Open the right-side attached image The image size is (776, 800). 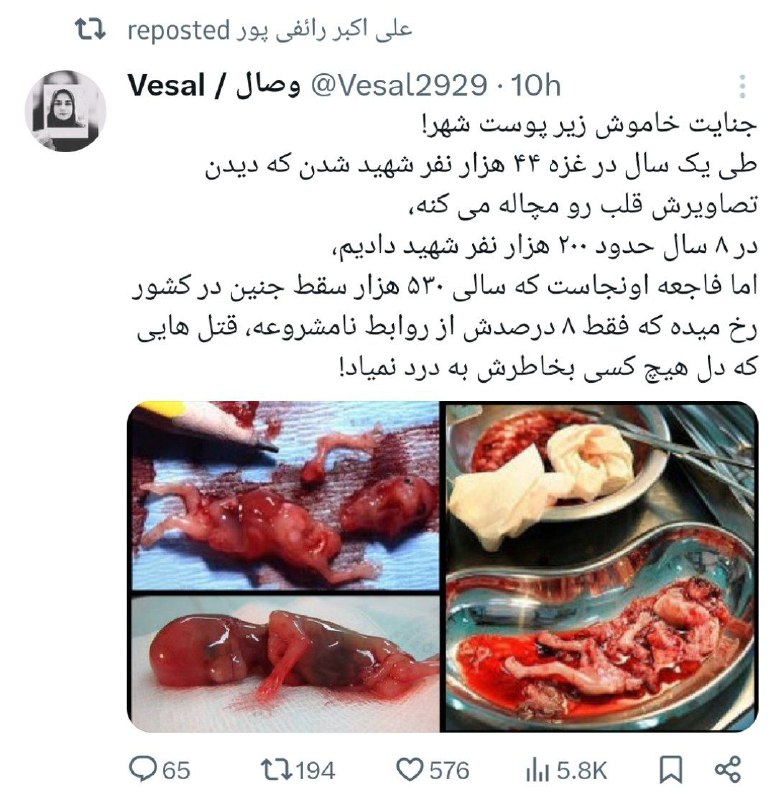click(602, 566)
